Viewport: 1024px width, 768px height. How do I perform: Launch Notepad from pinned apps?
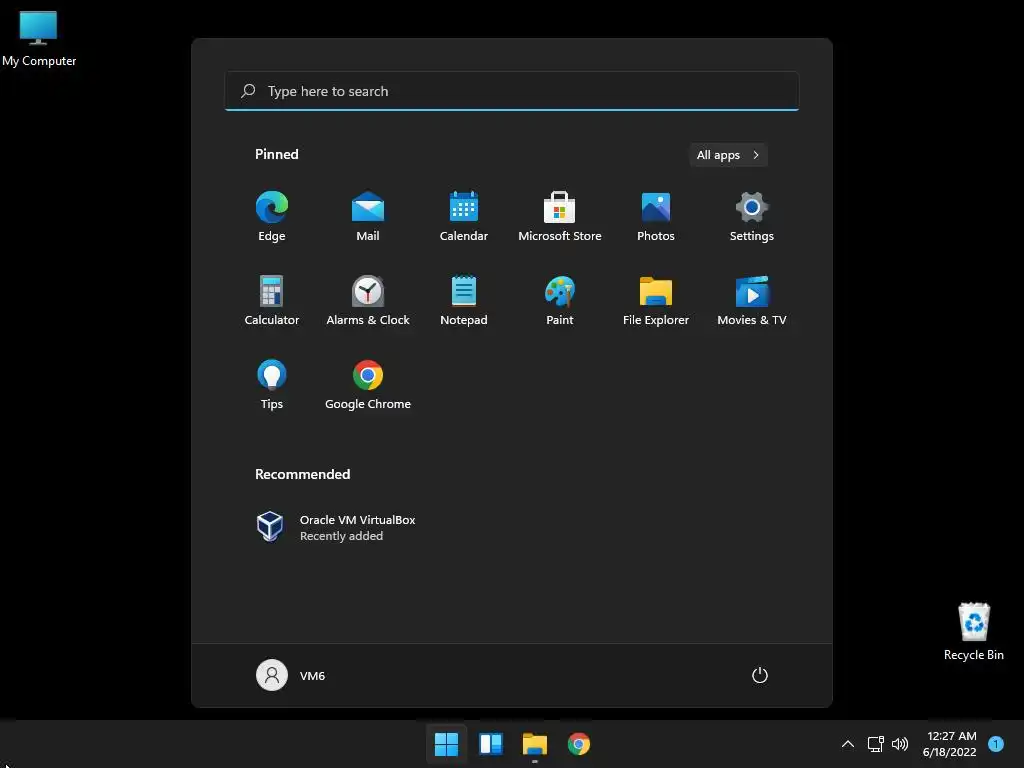click(464, 300)
